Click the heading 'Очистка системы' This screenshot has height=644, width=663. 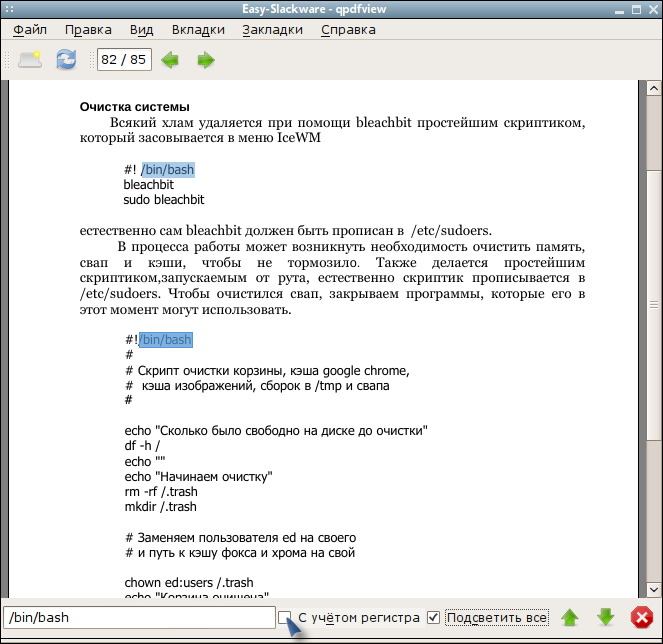click(134, 107)
